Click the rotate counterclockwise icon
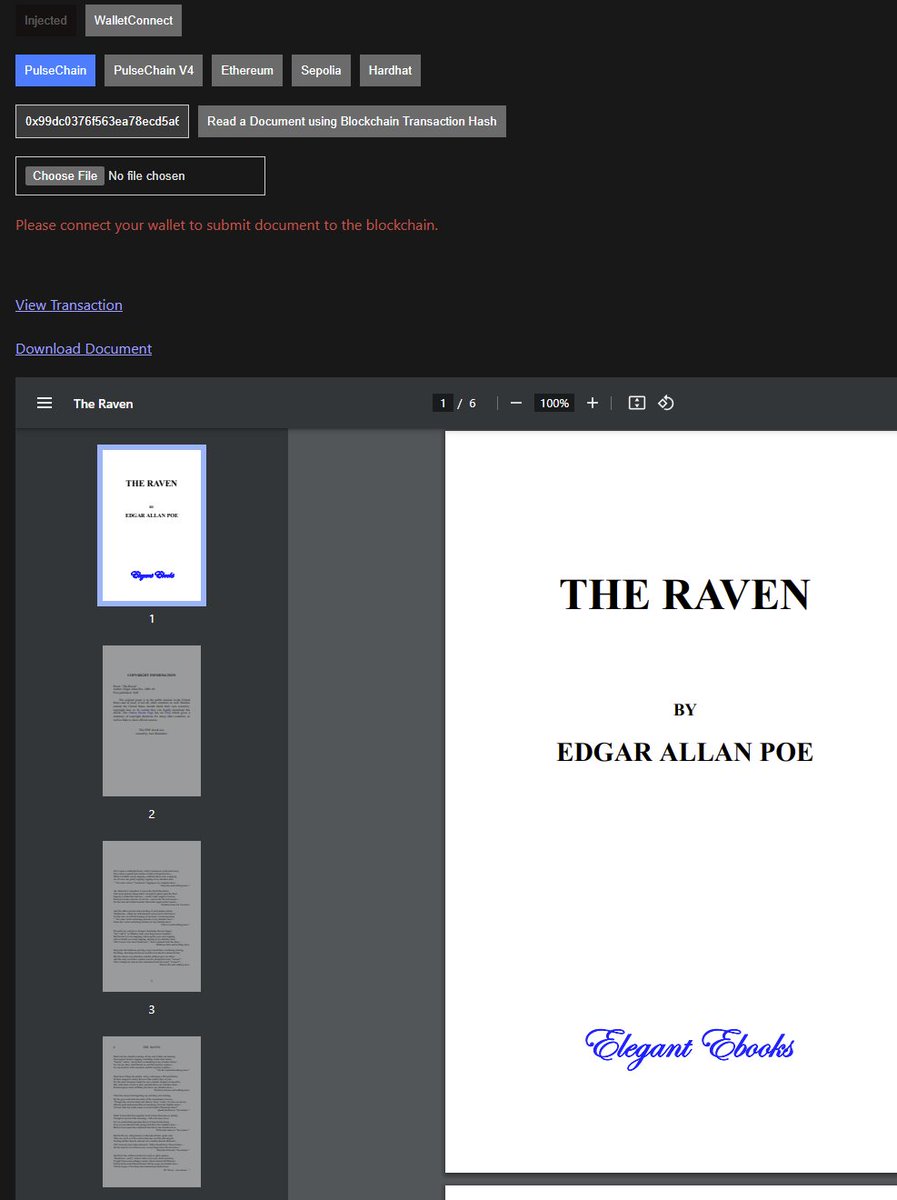This screenshot has height=1200, width=897. click(x=666, y=403)
